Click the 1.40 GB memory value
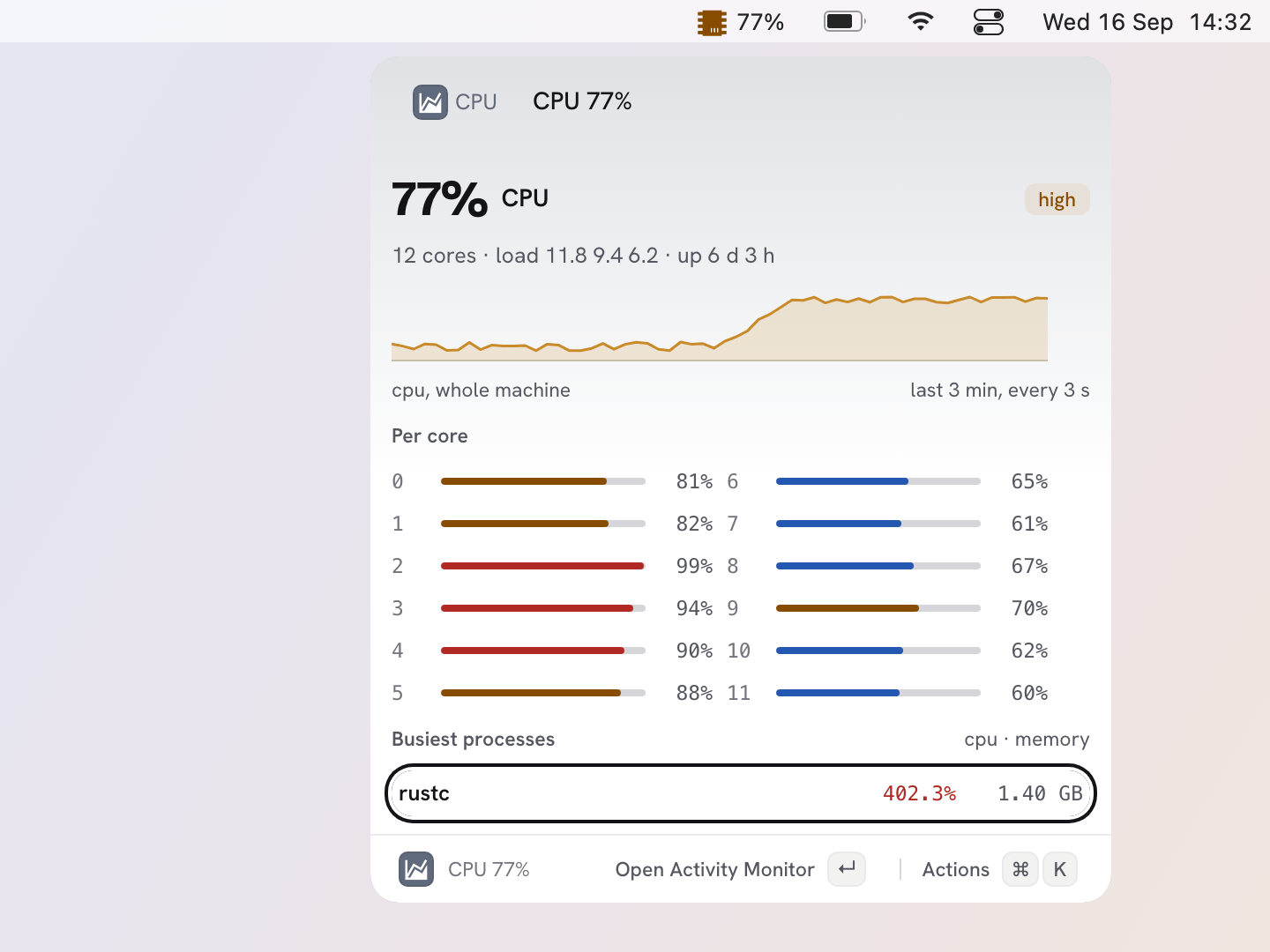 pyautogui.click(x=1040, y=793)
